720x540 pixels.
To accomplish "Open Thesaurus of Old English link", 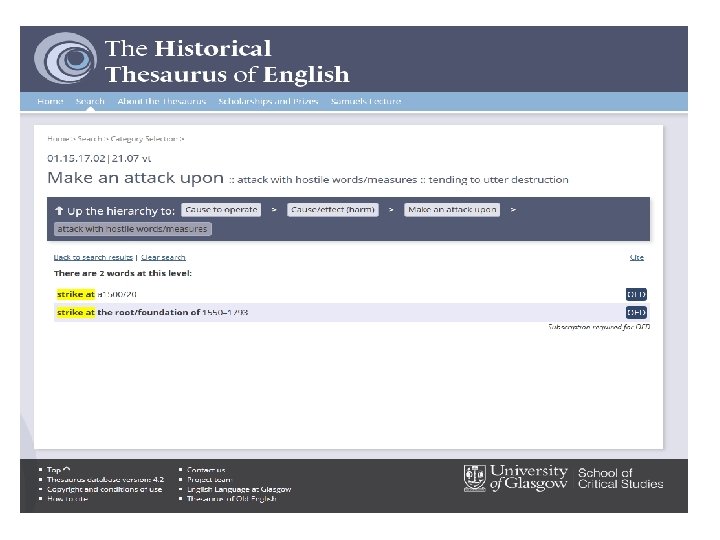I will [x=231, y=499].
